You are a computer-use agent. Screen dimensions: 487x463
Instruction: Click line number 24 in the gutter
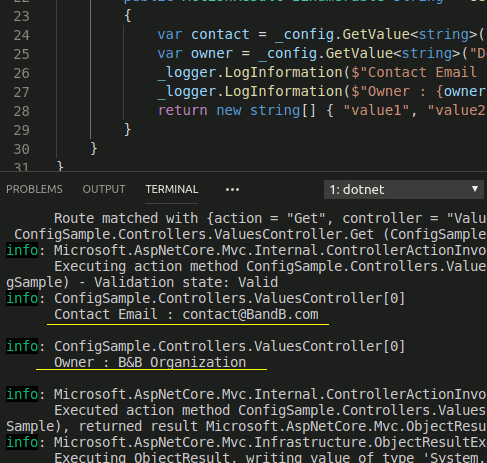pyautogui.click(x=22, y=35)
